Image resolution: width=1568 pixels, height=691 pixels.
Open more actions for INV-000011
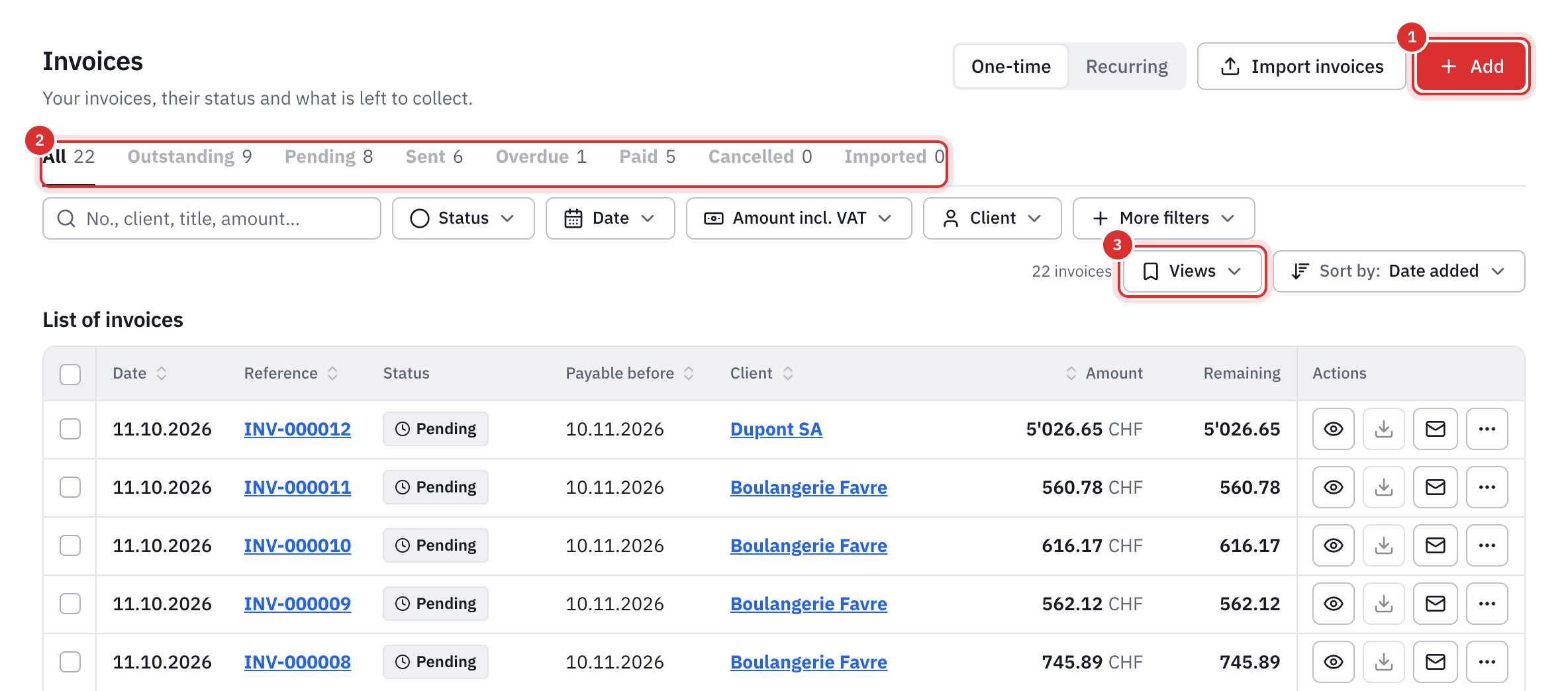[x=1487, y=487]
